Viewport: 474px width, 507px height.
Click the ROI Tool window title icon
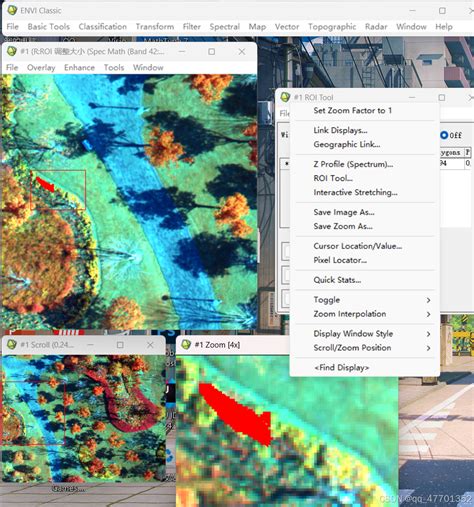[285, 97]
